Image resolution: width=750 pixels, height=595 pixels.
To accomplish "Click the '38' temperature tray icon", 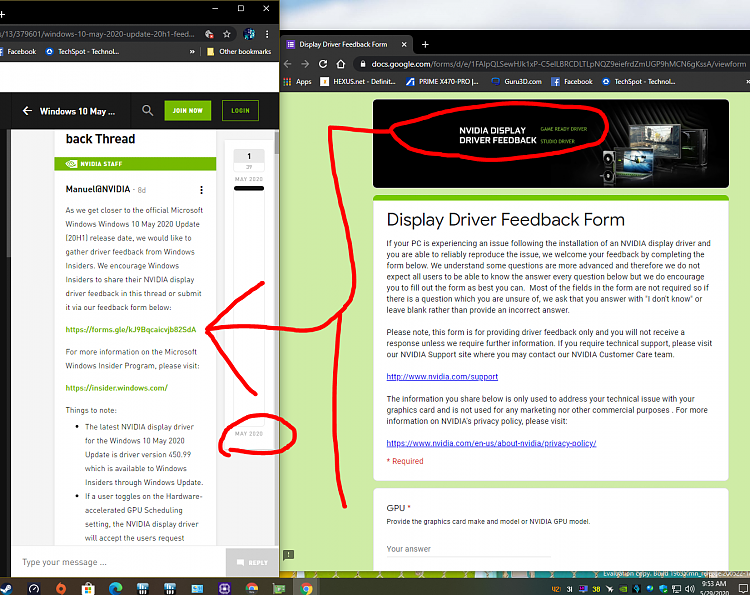I will [x=596, y=589].
